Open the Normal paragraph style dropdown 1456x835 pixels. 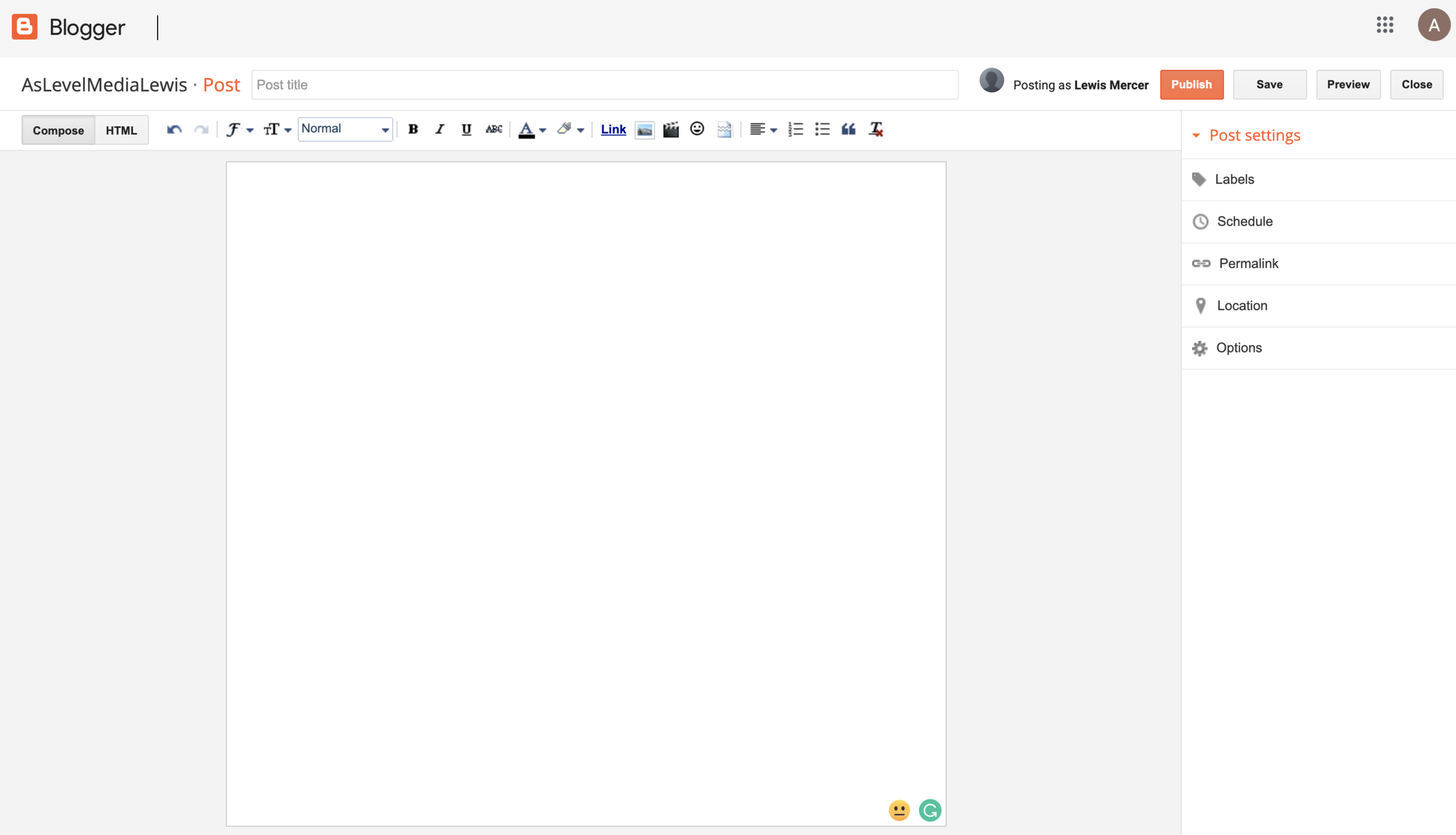[x=345, y=129]
